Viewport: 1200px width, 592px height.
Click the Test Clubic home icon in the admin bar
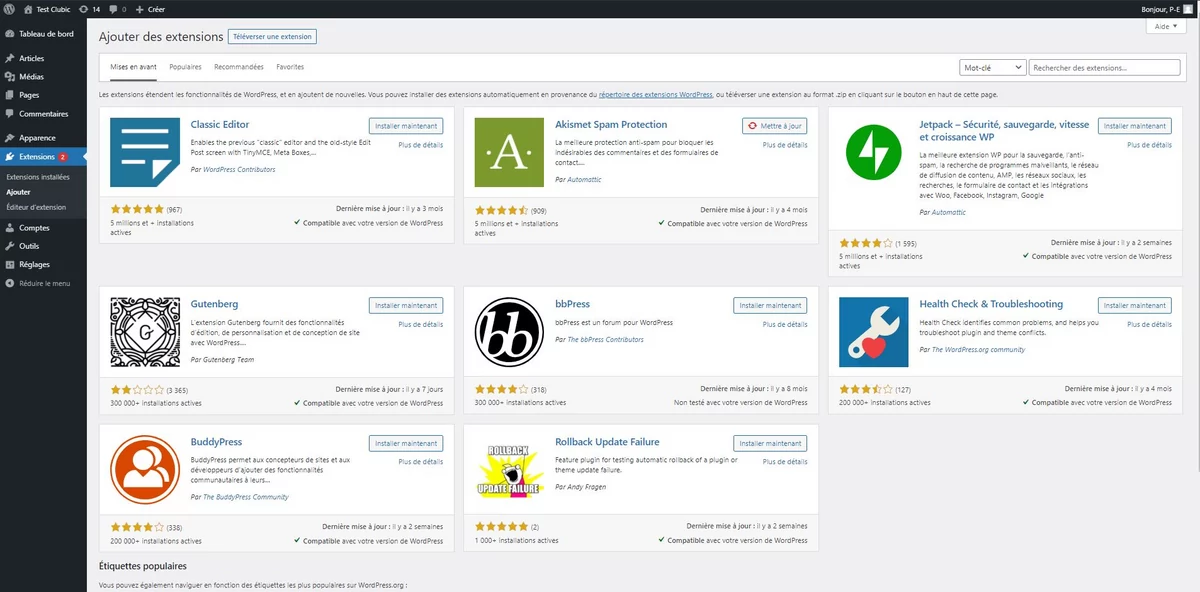click(28, 9)
